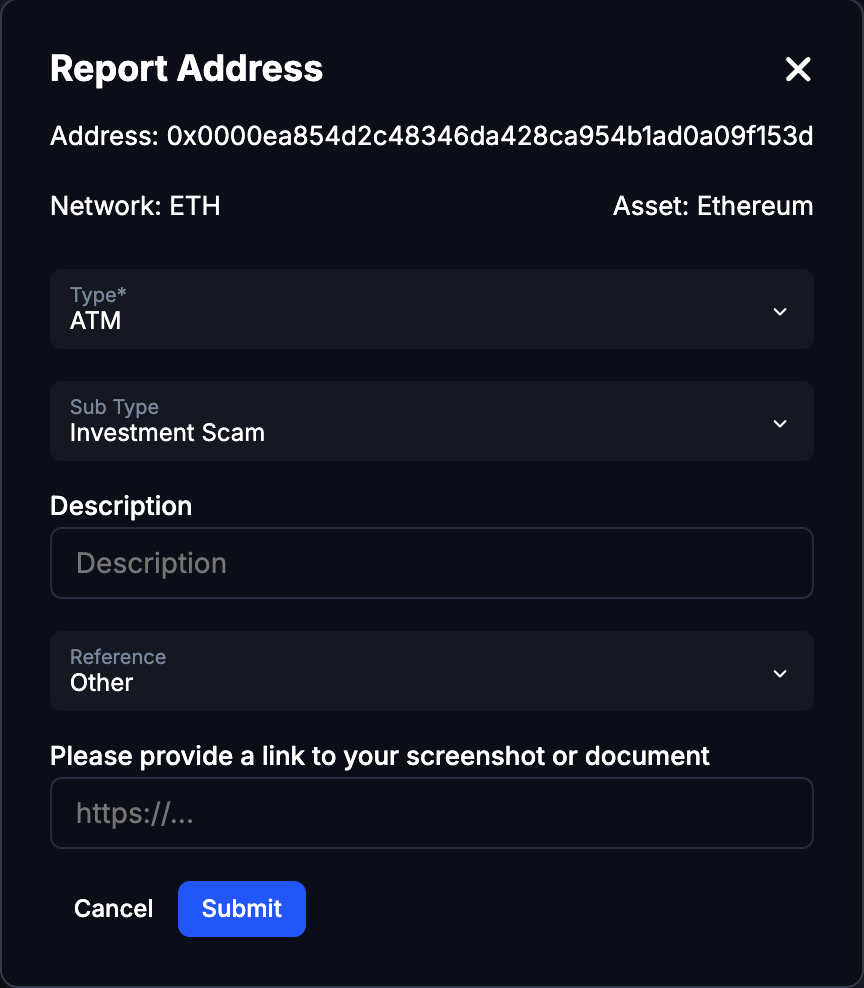The width and height of the screenshot is (864, 988).
Task: Click the Description heading
Action: (121, 506)
